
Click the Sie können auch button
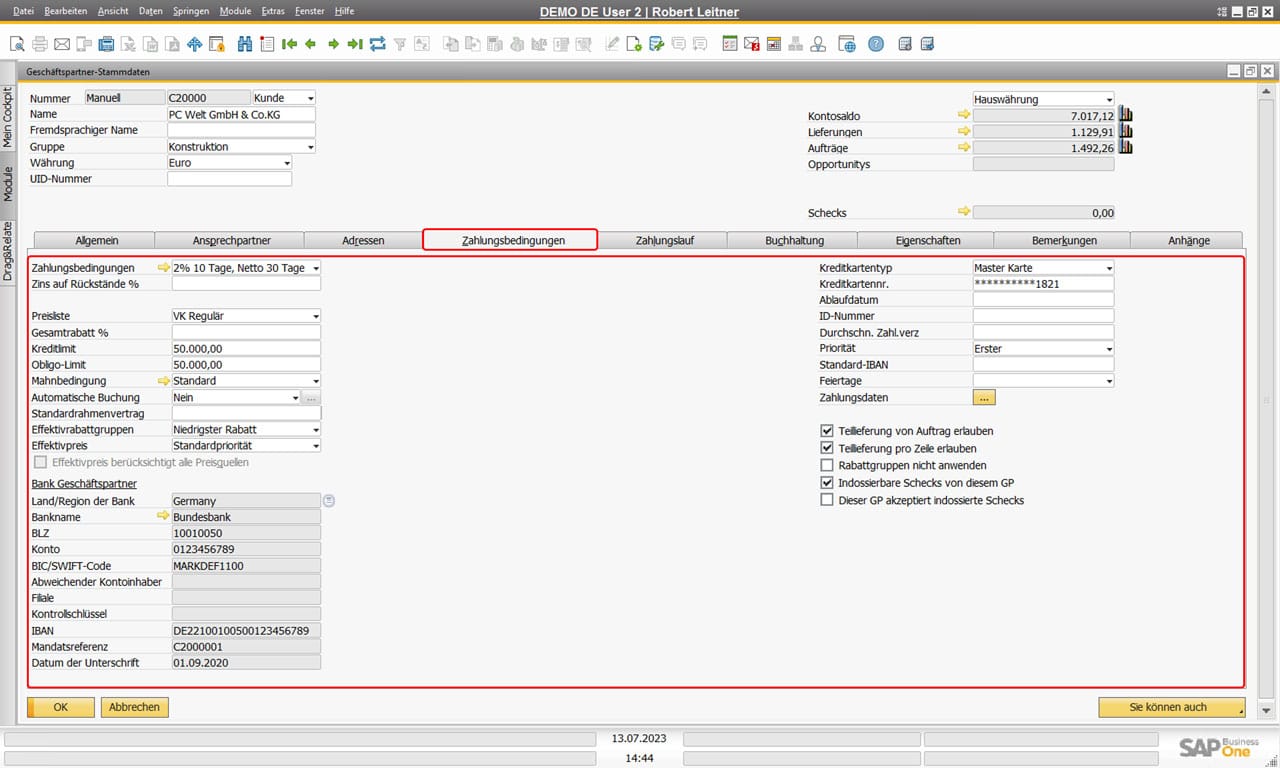pos(1171,707)
